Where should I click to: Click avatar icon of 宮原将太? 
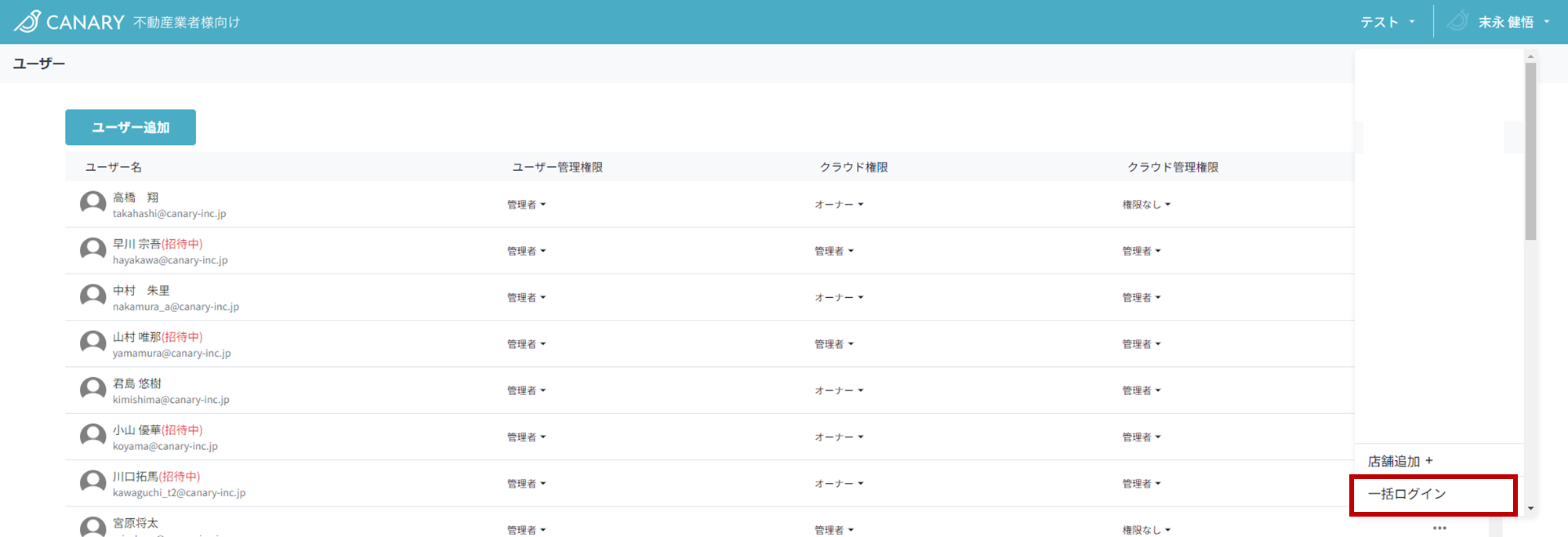pos(93,527)
